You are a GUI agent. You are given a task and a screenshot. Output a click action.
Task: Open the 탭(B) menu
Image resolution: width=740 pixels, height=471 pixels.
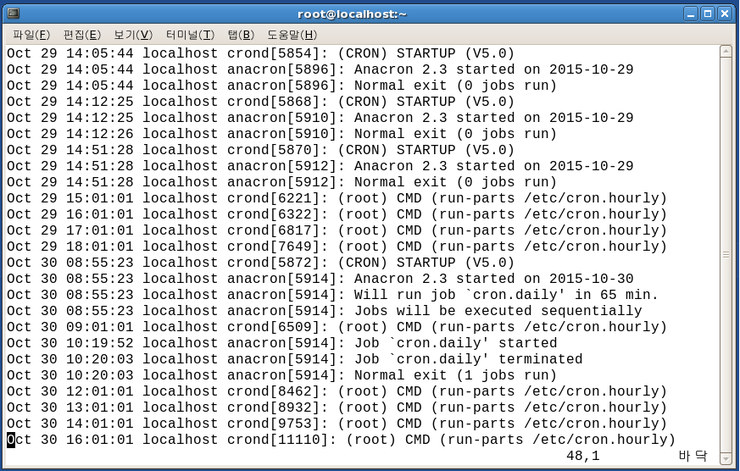tap(241, 34)
